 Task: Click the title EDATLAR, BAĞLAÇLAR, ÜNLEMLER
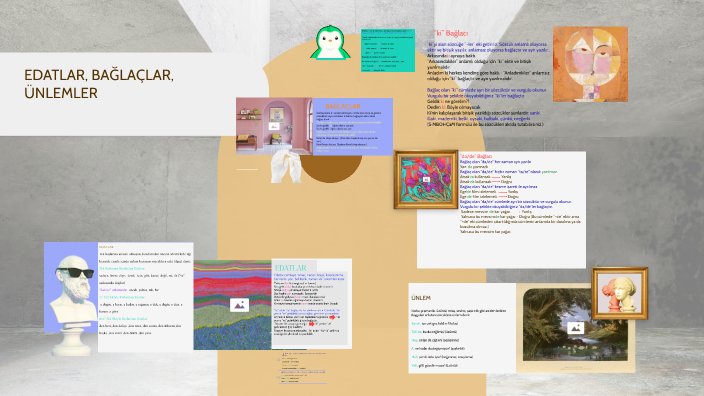pyautogui.click(x=99, y=84)
